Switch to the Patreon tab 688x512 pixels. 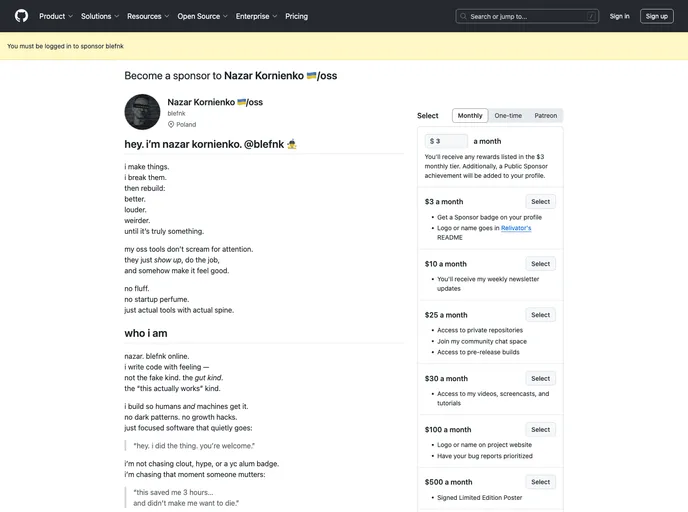point(545,115)
